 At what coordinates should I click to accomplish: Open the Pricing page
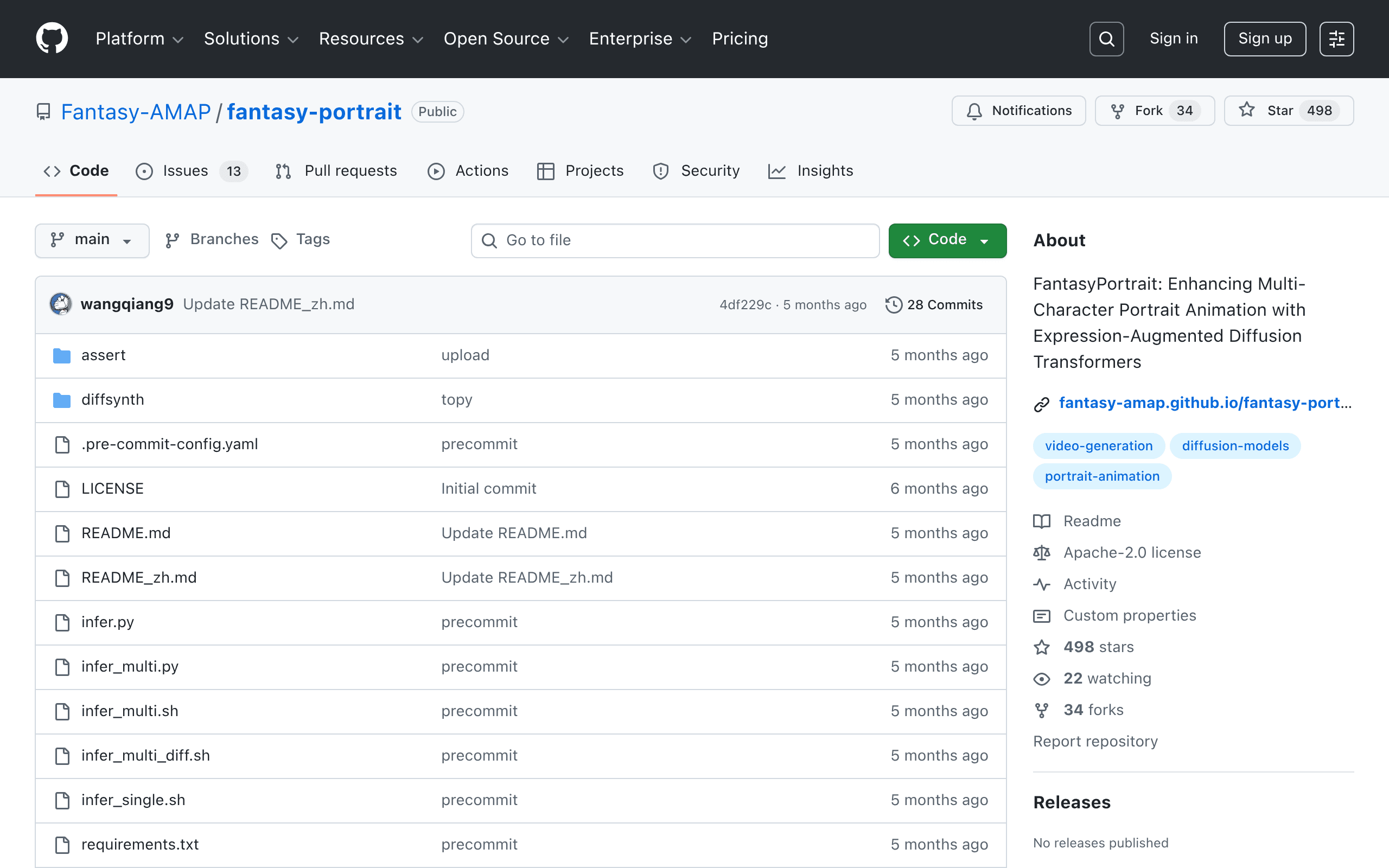[740, 39]
